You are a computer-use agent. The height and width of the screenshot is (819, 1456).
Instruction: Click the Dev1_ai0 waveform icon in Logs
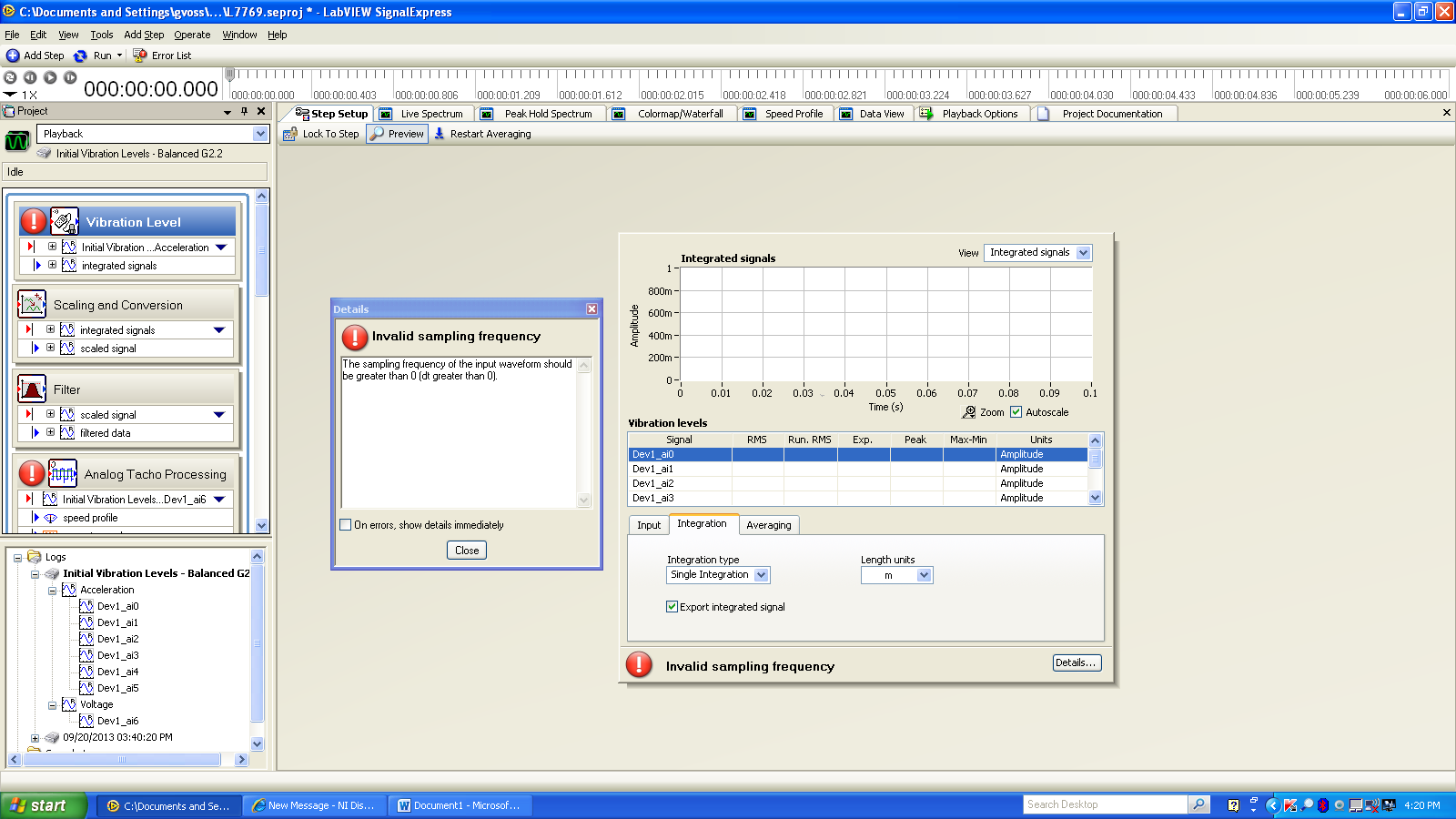coord(86,606)
